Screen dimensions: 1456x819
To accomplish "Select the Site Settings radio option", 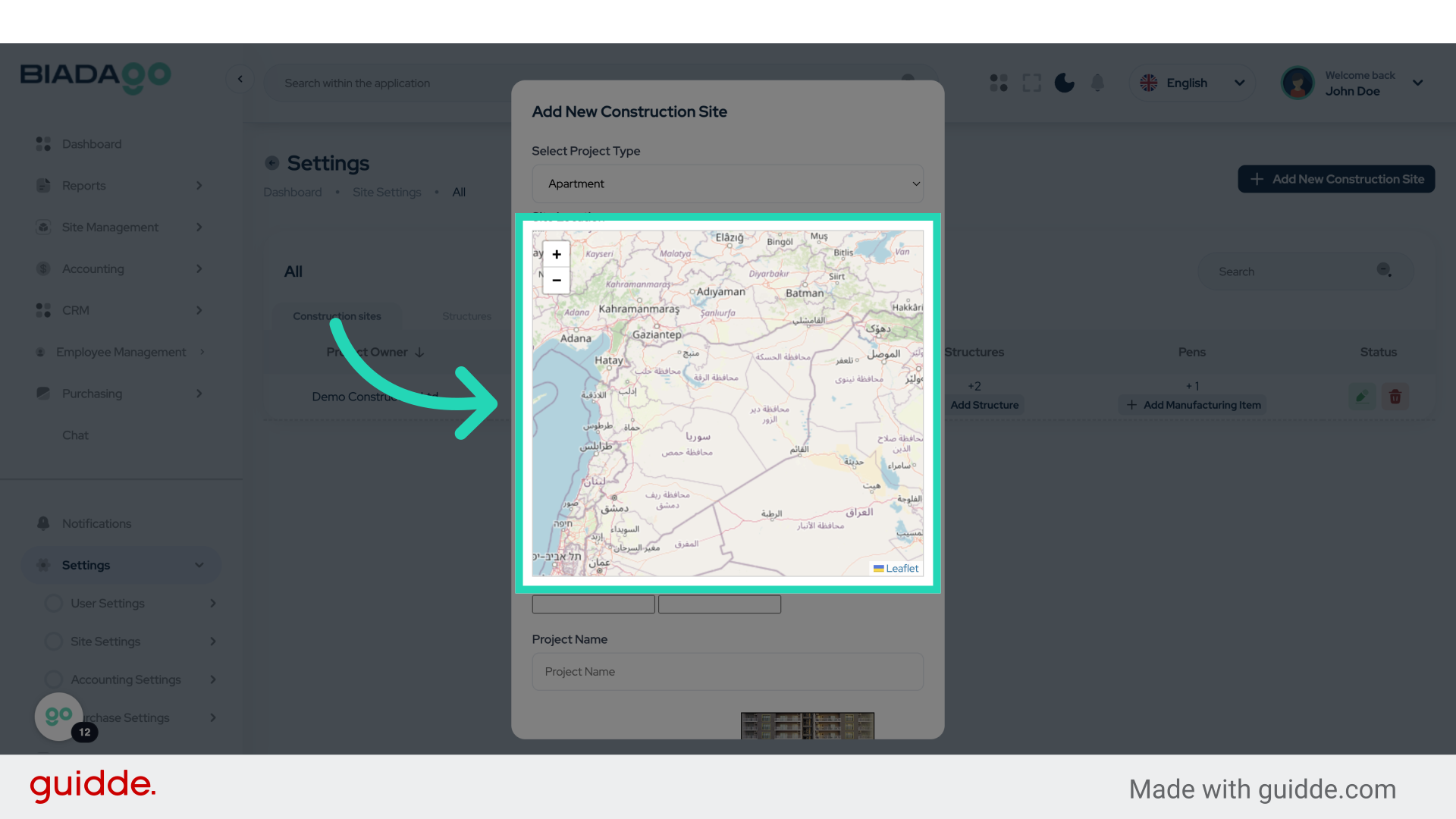I will [x=53, y=641].
